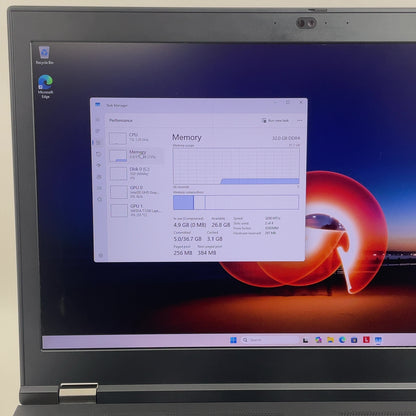This screenshot has width=416, height=416.
Task: Open Task Manager Settings gear icon
Action: 101,255
